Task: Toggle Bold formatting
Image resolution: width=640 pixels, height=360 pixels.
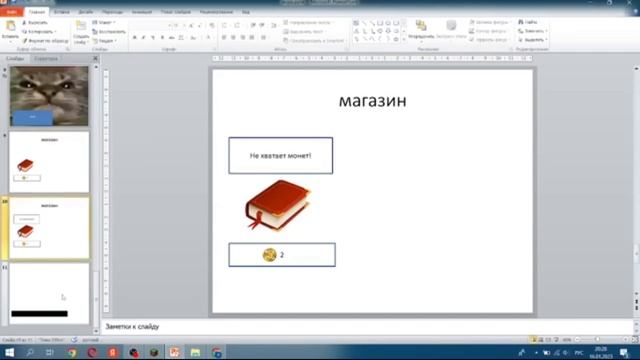Action: pos(135,38)
